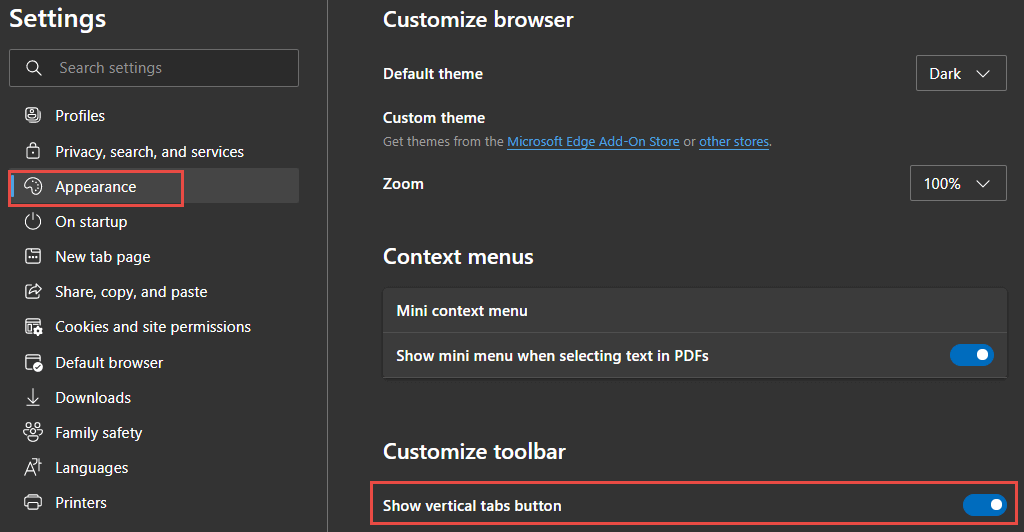Open the Microsoft Edge Add-On Store link

pos(593,142)
